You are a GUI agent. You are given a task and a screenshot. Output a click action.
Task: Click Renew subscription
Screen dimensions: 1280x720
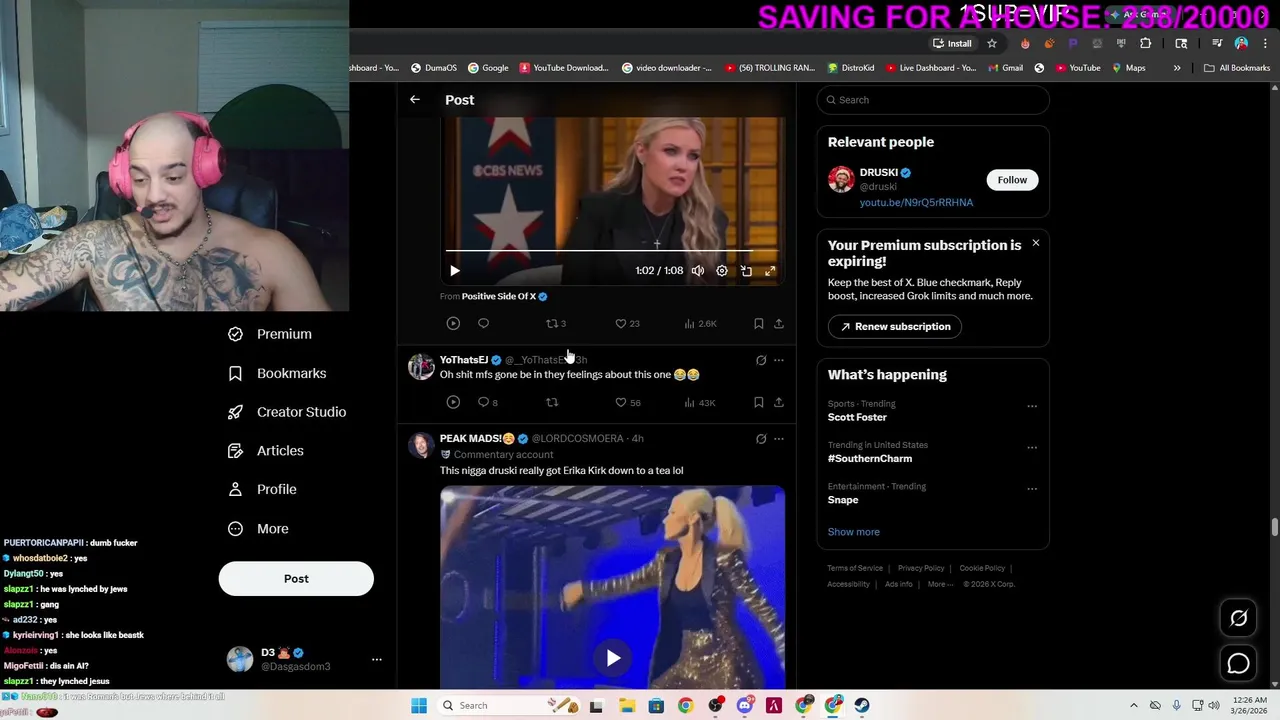click(x=895, y=327)
